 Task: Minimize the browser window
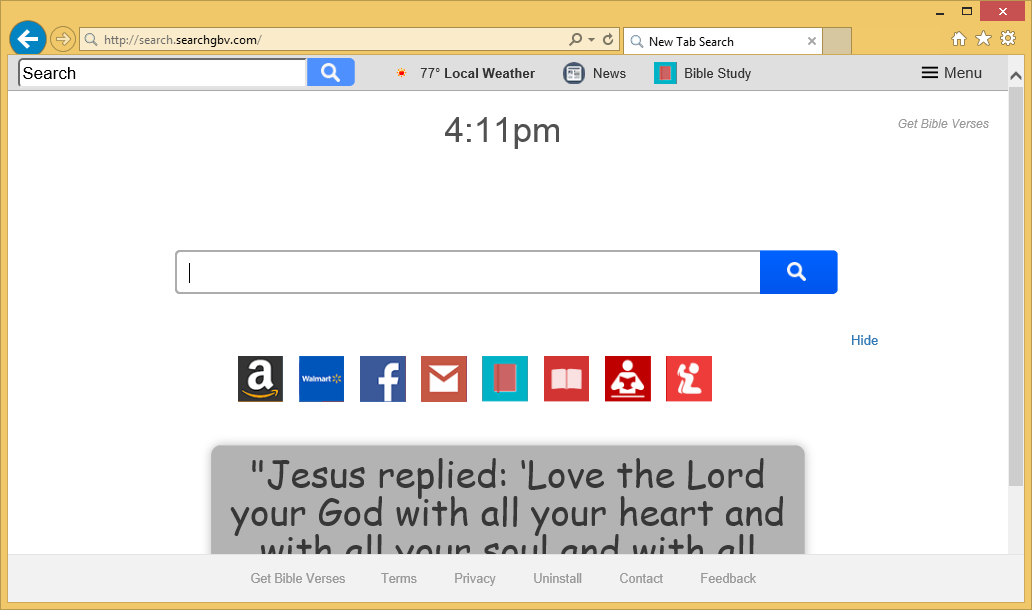click(x=940, y=12)
